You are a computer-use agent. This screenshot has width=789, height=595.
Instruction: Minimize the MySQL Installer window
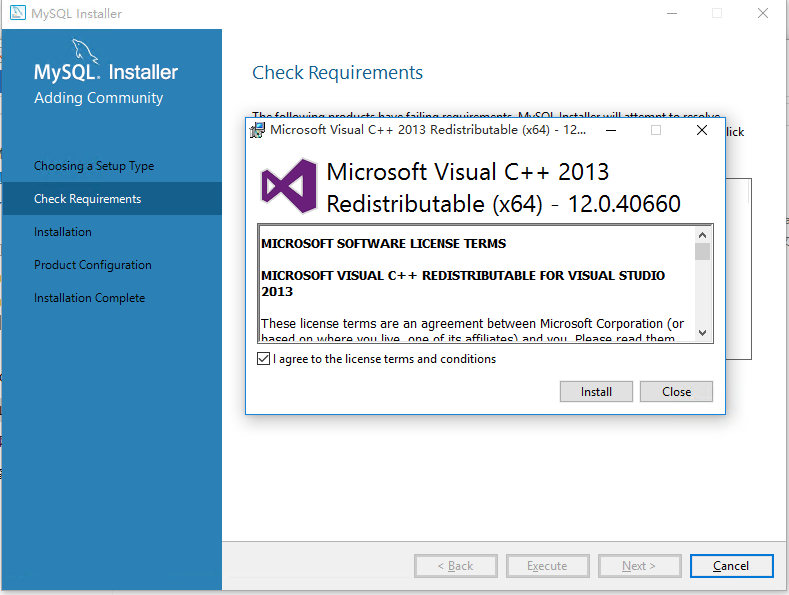[670, 14]
